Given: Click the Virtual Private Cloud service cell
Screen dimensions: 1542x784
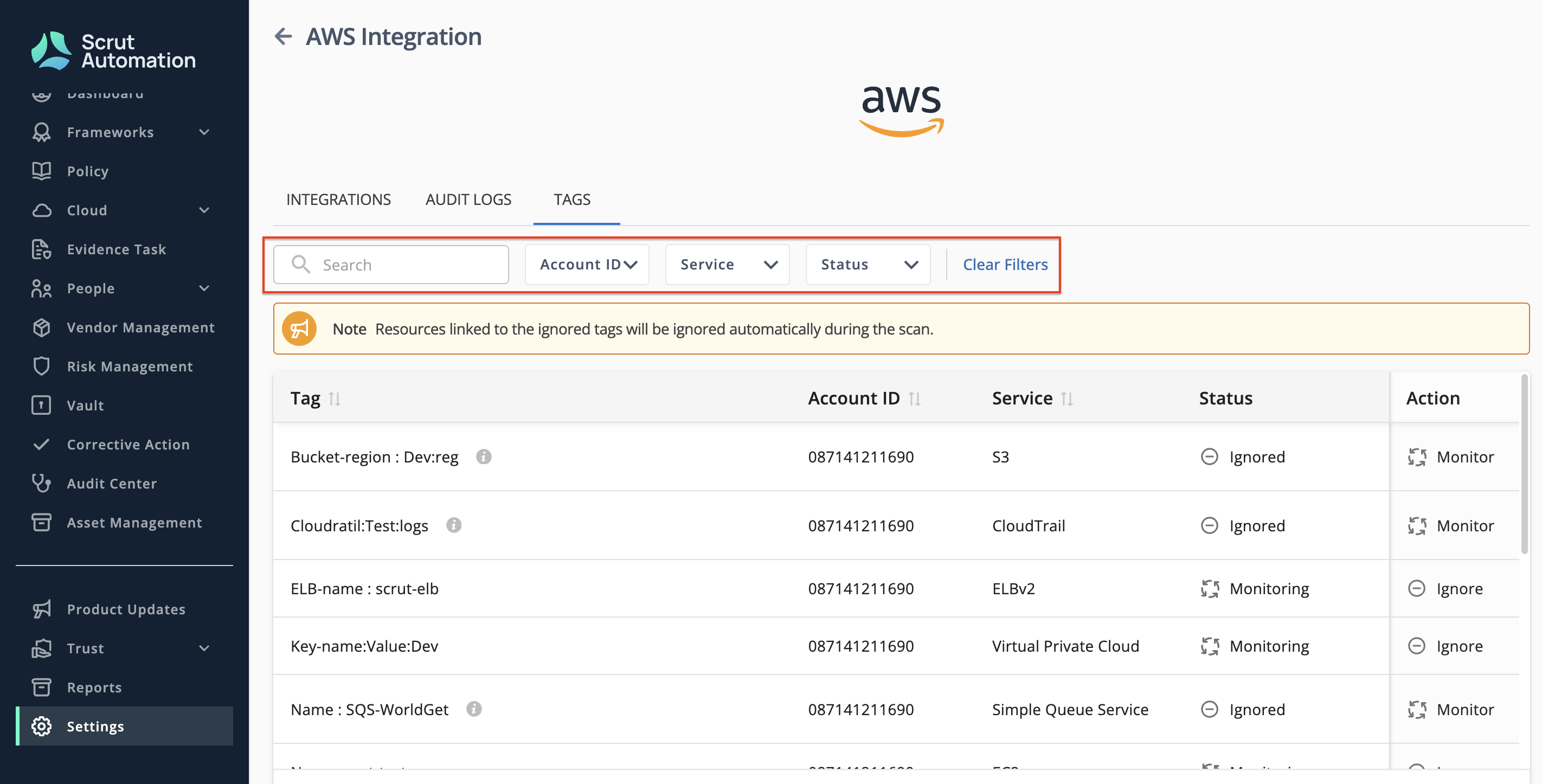Looking at the screenshot, I should [1065, 646].
